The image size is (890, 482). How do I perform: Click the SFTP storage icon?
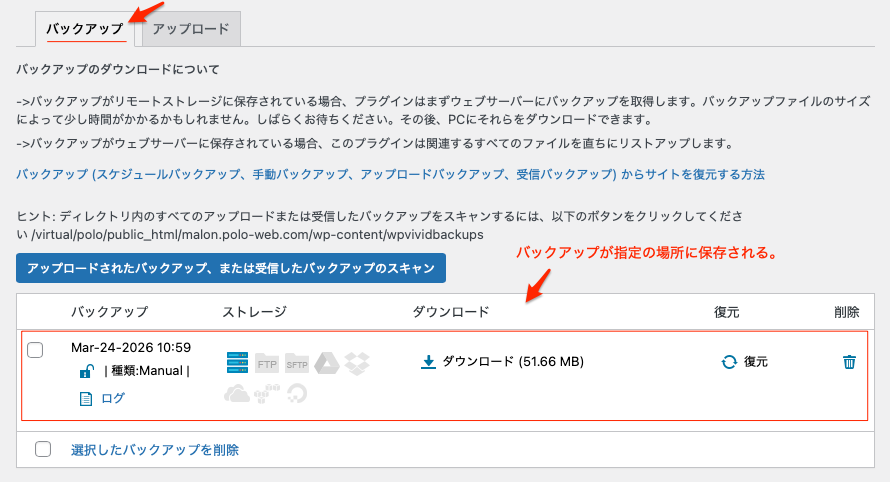(x=297, y=362)
